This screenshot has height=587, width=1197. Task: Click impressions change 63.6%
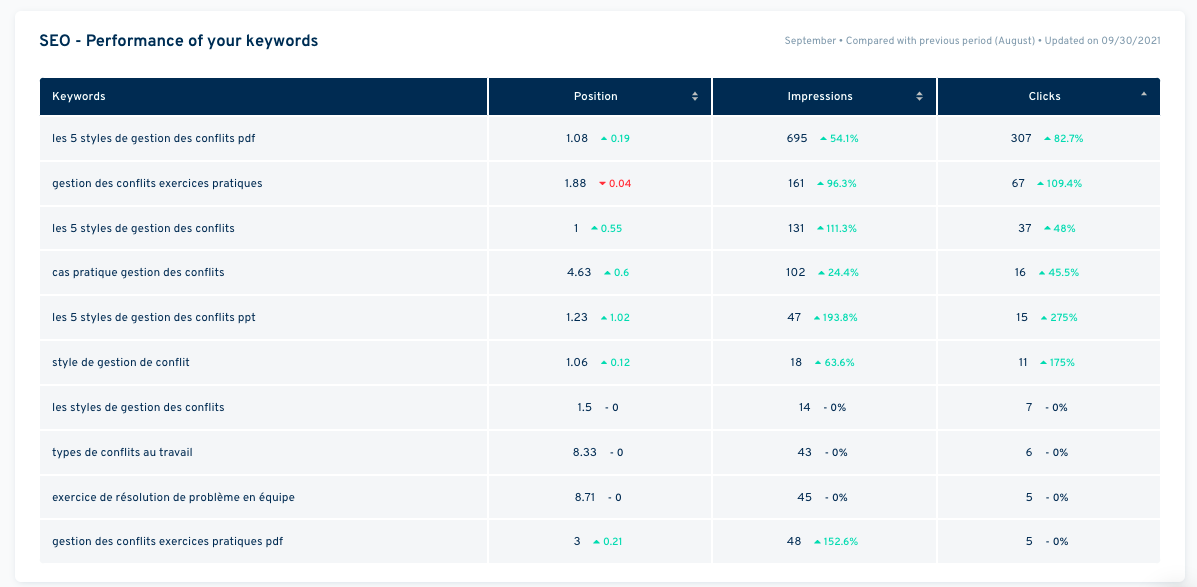(834, 363)
